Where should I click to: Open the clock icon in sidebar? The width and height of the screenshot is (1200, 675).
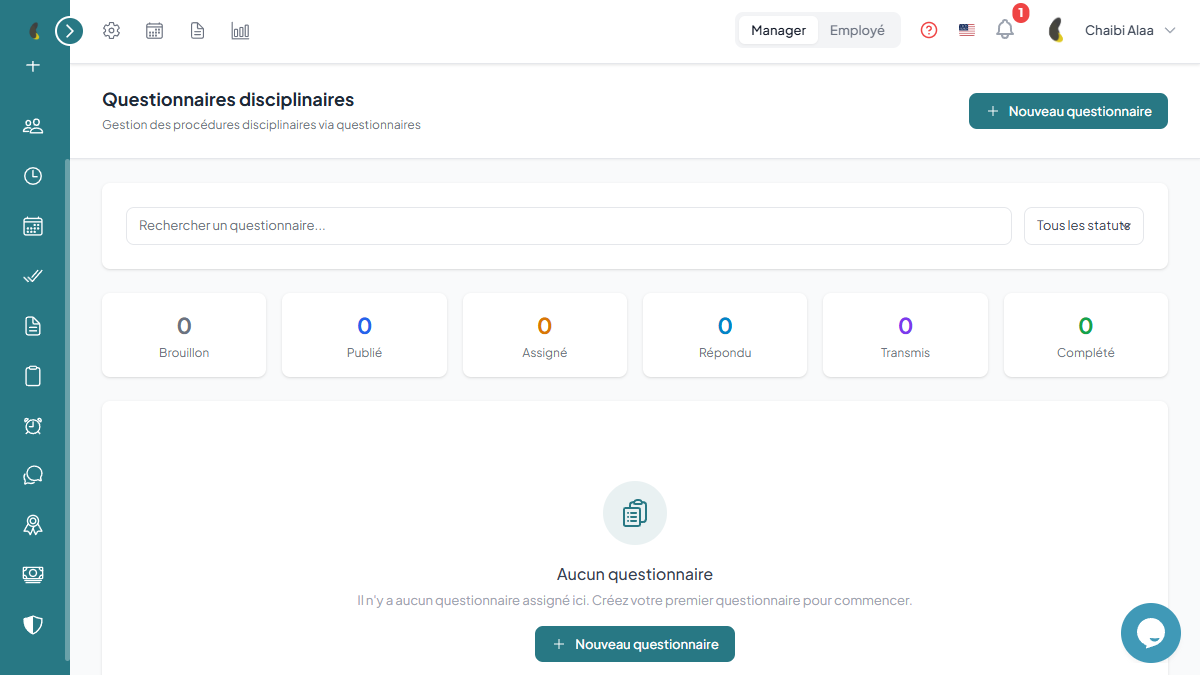pyautogui.click(x=33, y=176)
